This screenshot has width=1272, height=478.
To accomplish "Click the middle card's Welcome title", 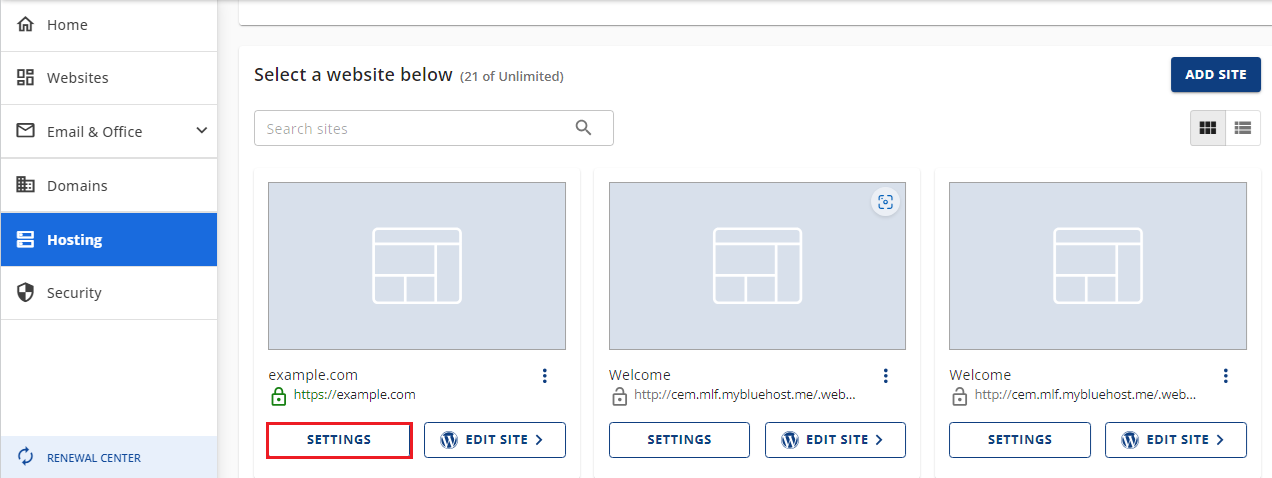I will (640, 375).
